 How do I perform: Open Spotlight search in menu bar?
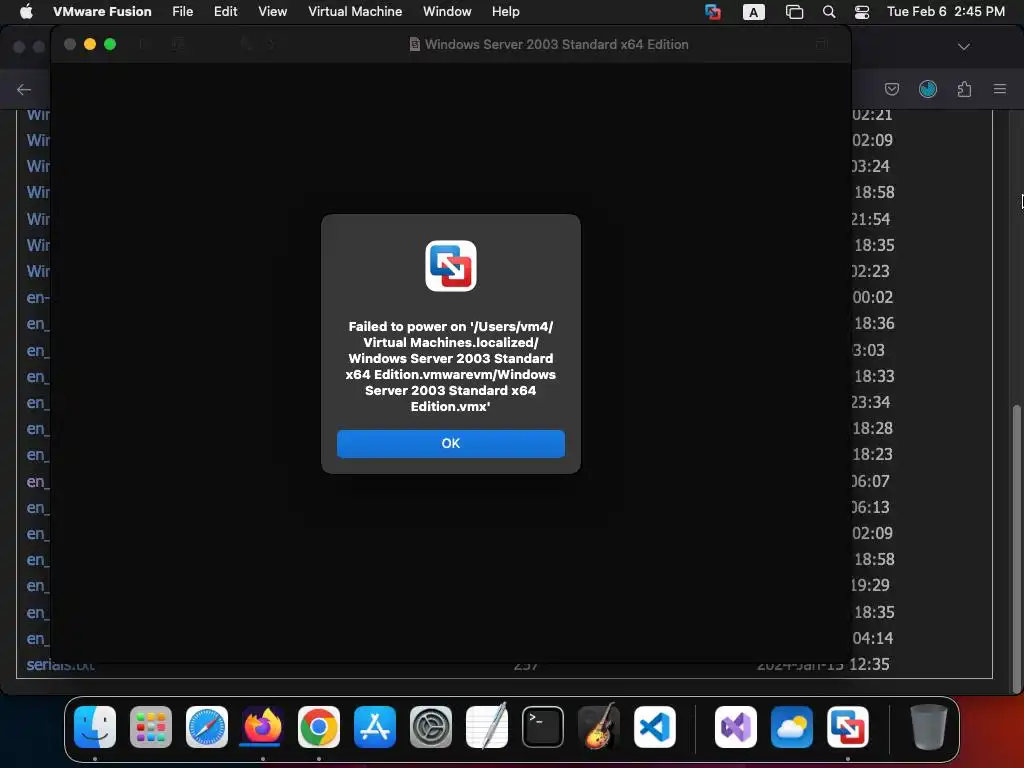pyautogui.click(x=829, y=12)
